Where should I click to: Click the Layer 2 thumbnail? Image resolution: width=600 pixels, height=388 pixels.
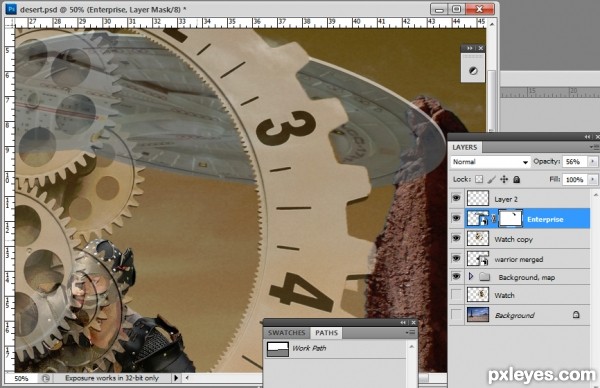pos(478,198)
